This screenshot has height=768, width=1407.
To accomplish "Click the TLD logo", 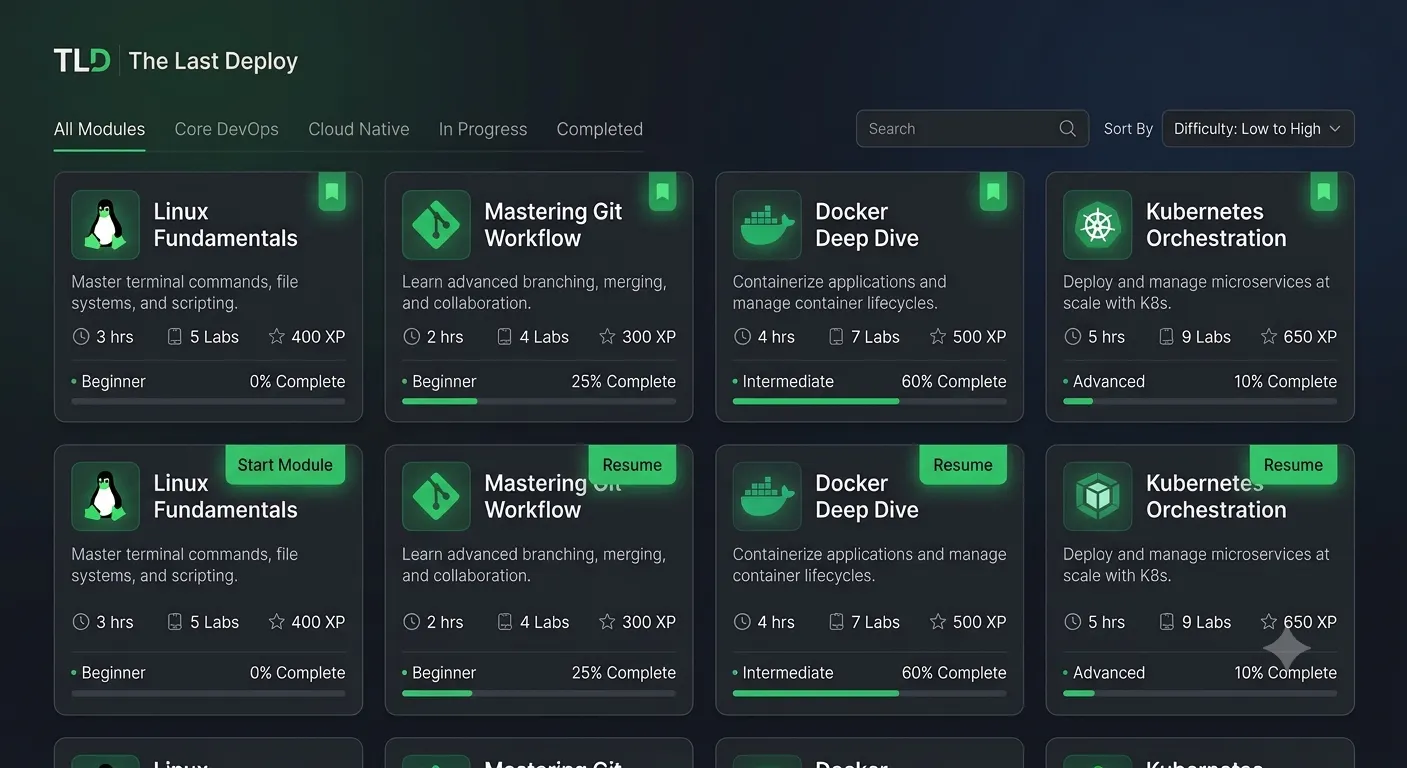I will point(82,61).
